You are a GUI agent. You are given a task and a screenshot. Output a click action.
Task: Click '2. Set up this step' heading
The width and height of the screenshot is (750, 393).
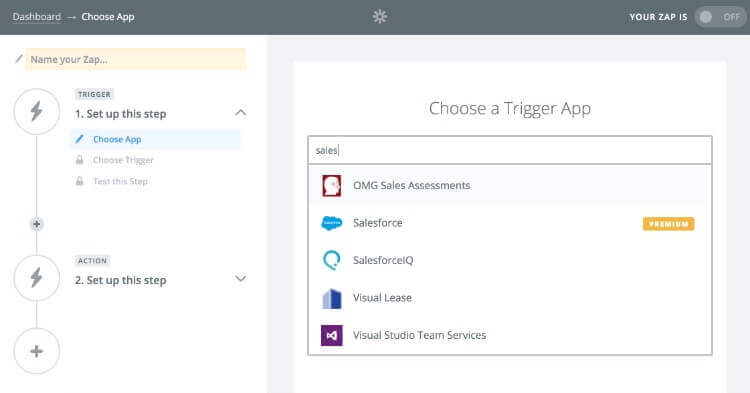pos(121,280)
